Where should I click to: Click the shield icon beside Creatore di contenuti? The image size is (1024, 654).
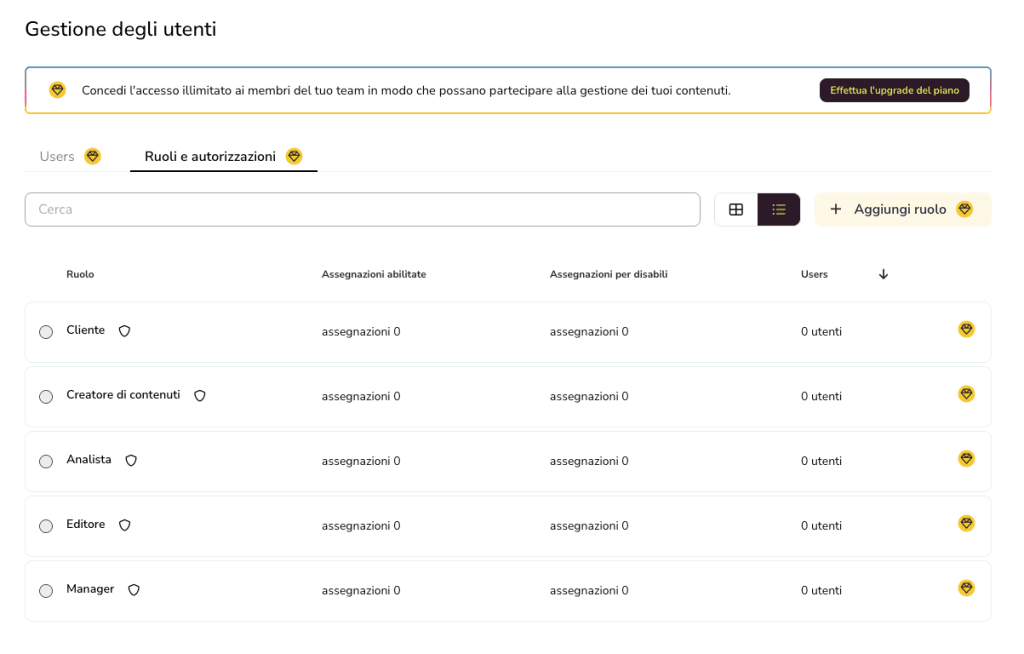[x=200, y=396]
